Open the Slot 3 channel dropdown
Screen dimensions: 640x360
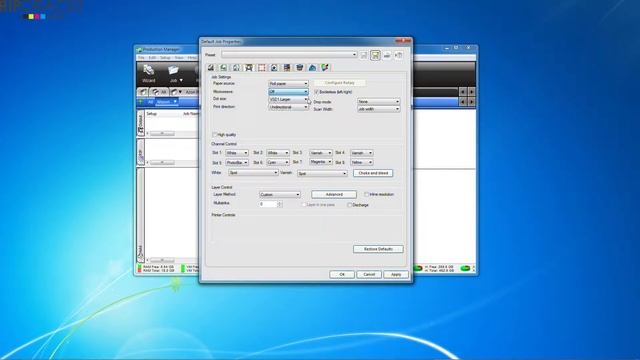tap(320, 153)
